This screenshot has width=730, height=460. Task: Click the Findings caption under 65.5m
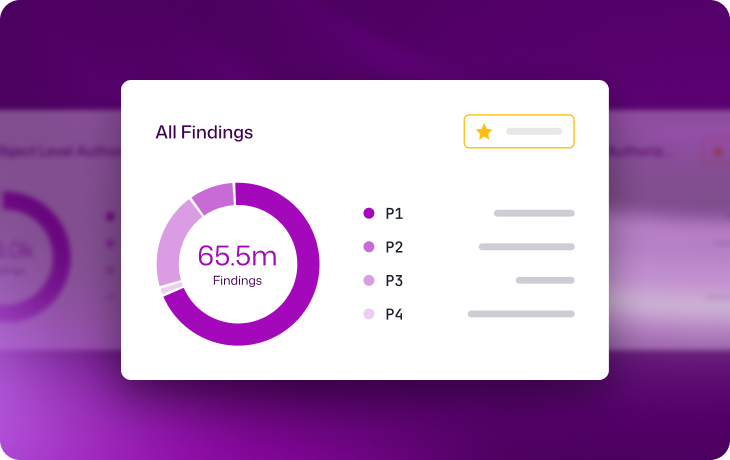[x=237, y=281]
